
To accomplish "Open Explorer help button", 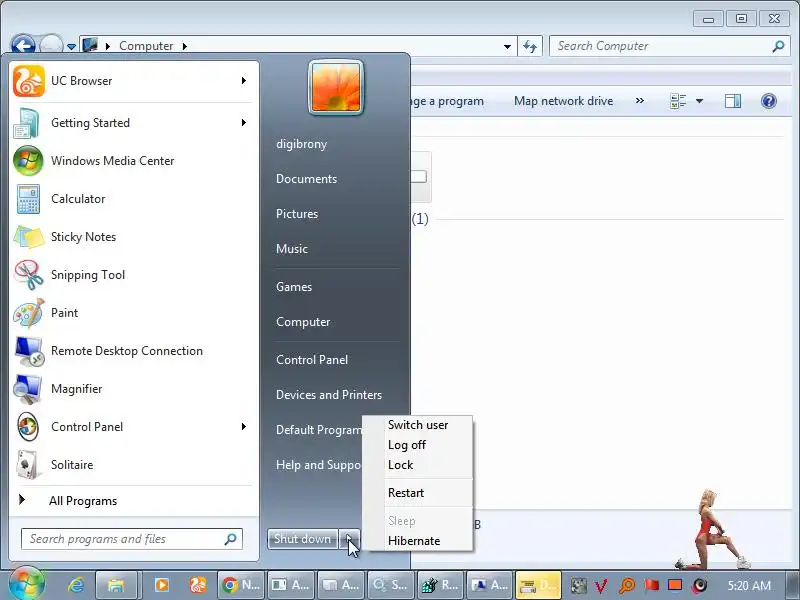I will point(768,101).
